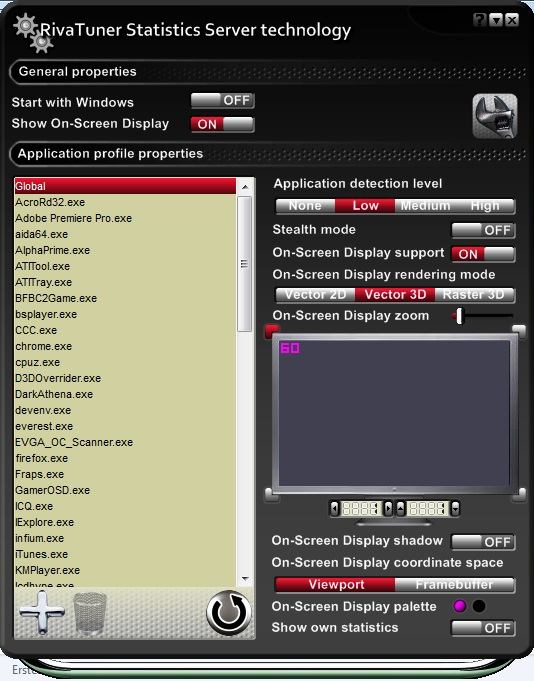This screenshot has width=534, height=681.
Task: Set application detection level to Medium
Action: coord(425,205)
